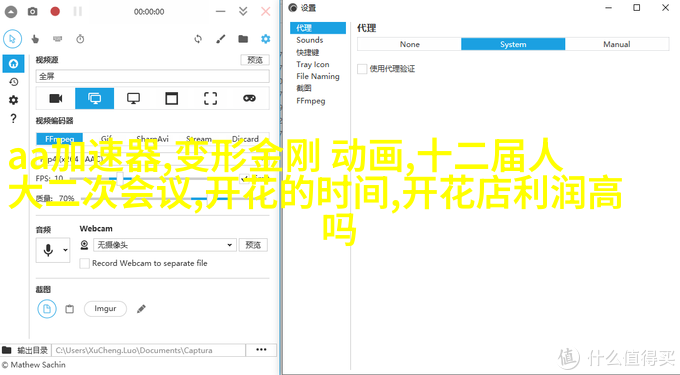Viewport: 680px width, 375px height.
Task: Click the 预览 button beside webcam dropdown
Action: point(253,245)
